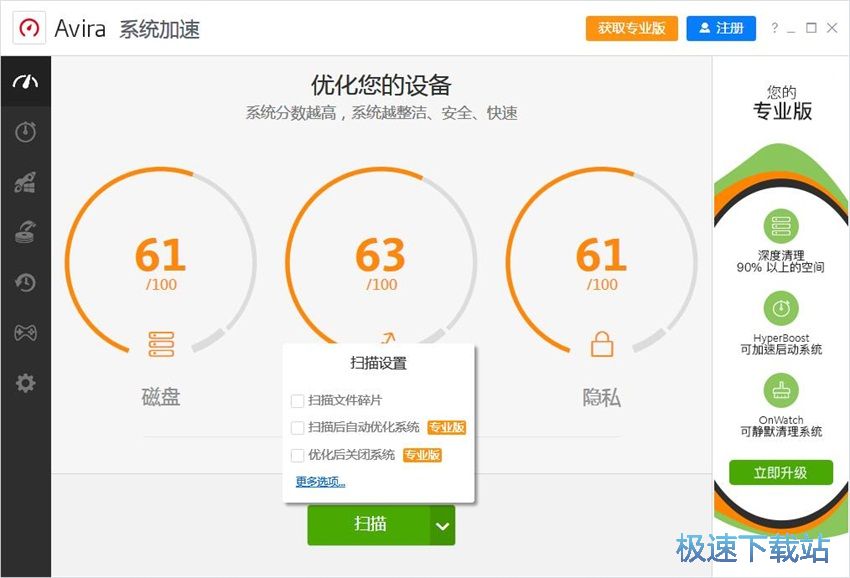Screen dimensions: 850x578
Task: Open the 更多选项 link
Action: click(320, 481)
